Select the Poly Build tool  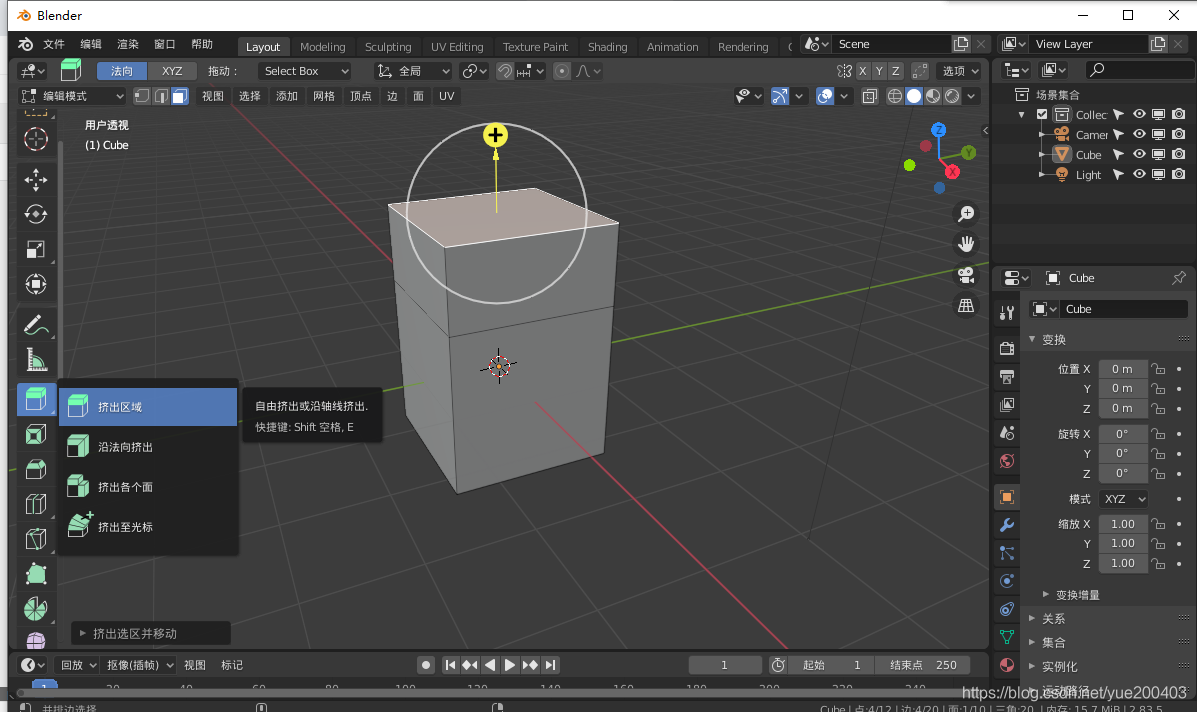(36, 574)
